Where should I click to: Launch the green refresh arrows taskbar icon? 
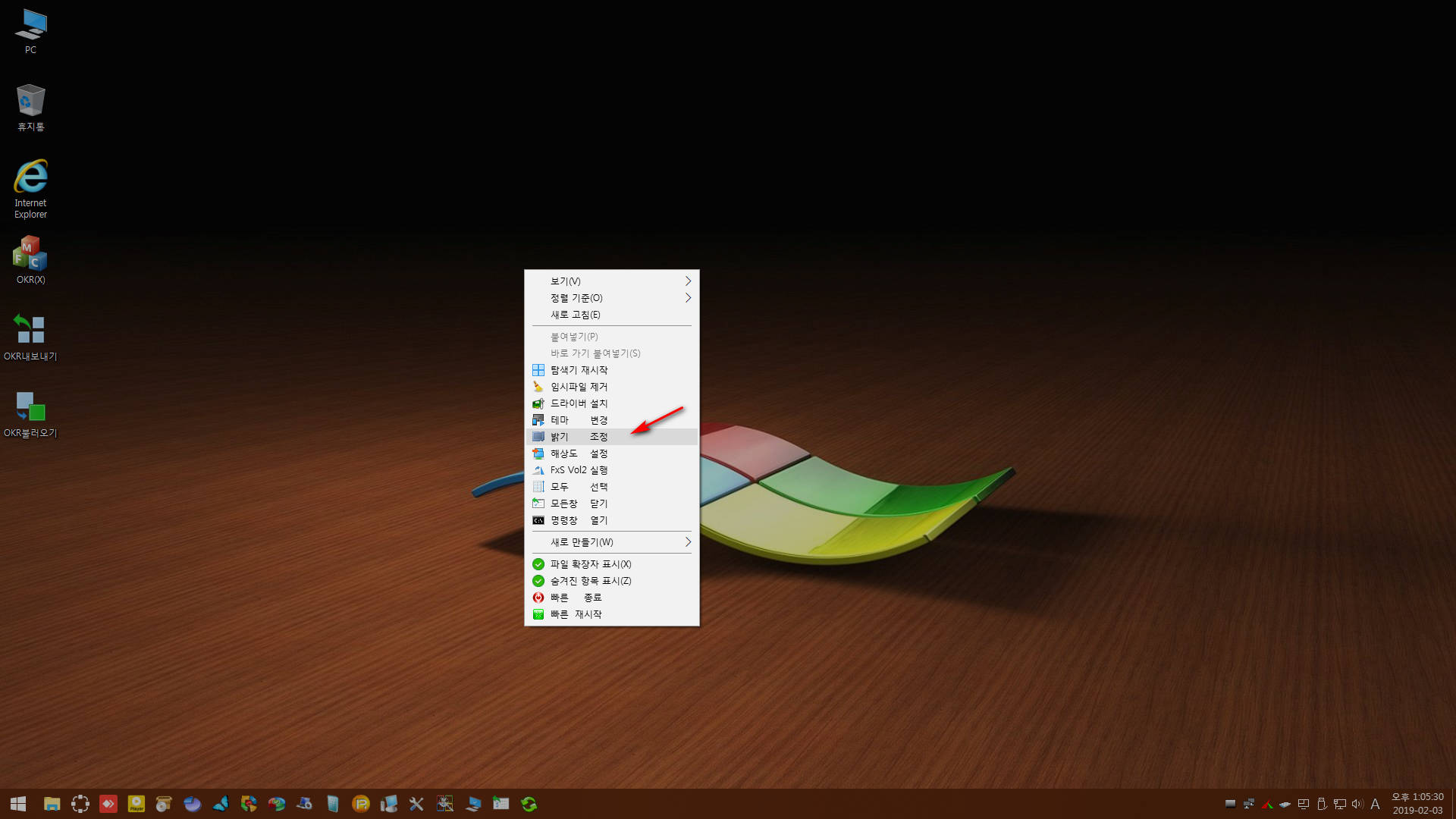529,804
